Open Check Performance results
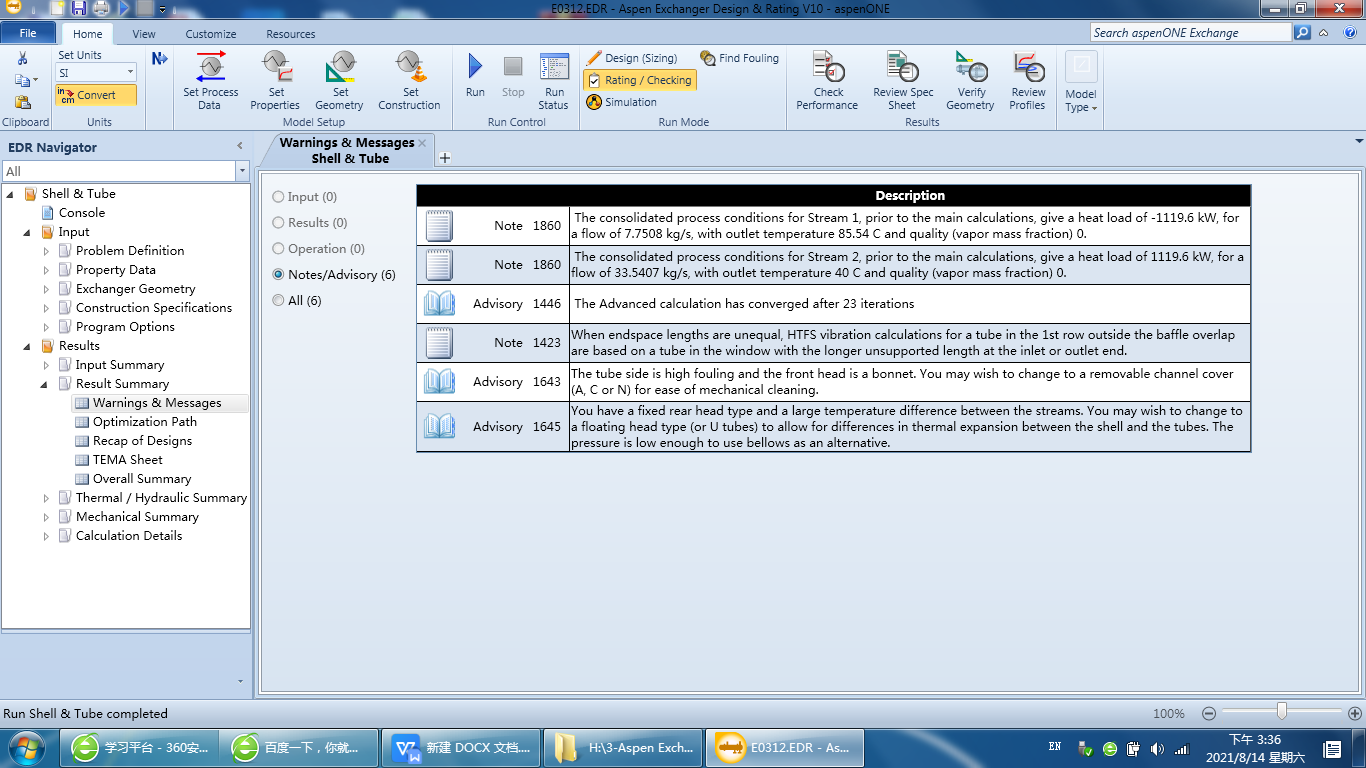Viewport: 1366px width, 768px height. 828,80
